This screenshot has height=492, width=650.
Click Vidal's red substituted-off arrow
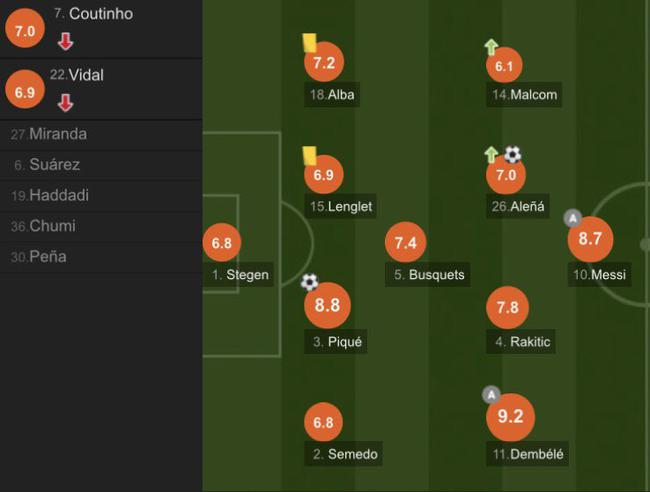(65, 102)
